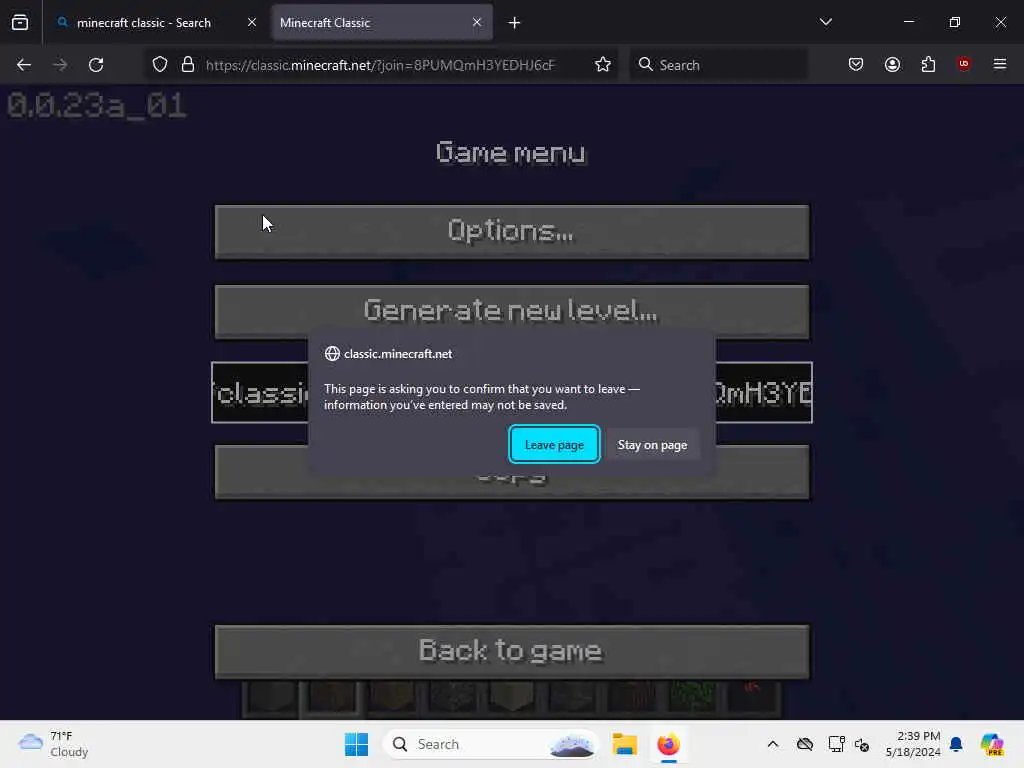Click Back to game
This screenshot has width=1024, height=768.
(512, 652)
